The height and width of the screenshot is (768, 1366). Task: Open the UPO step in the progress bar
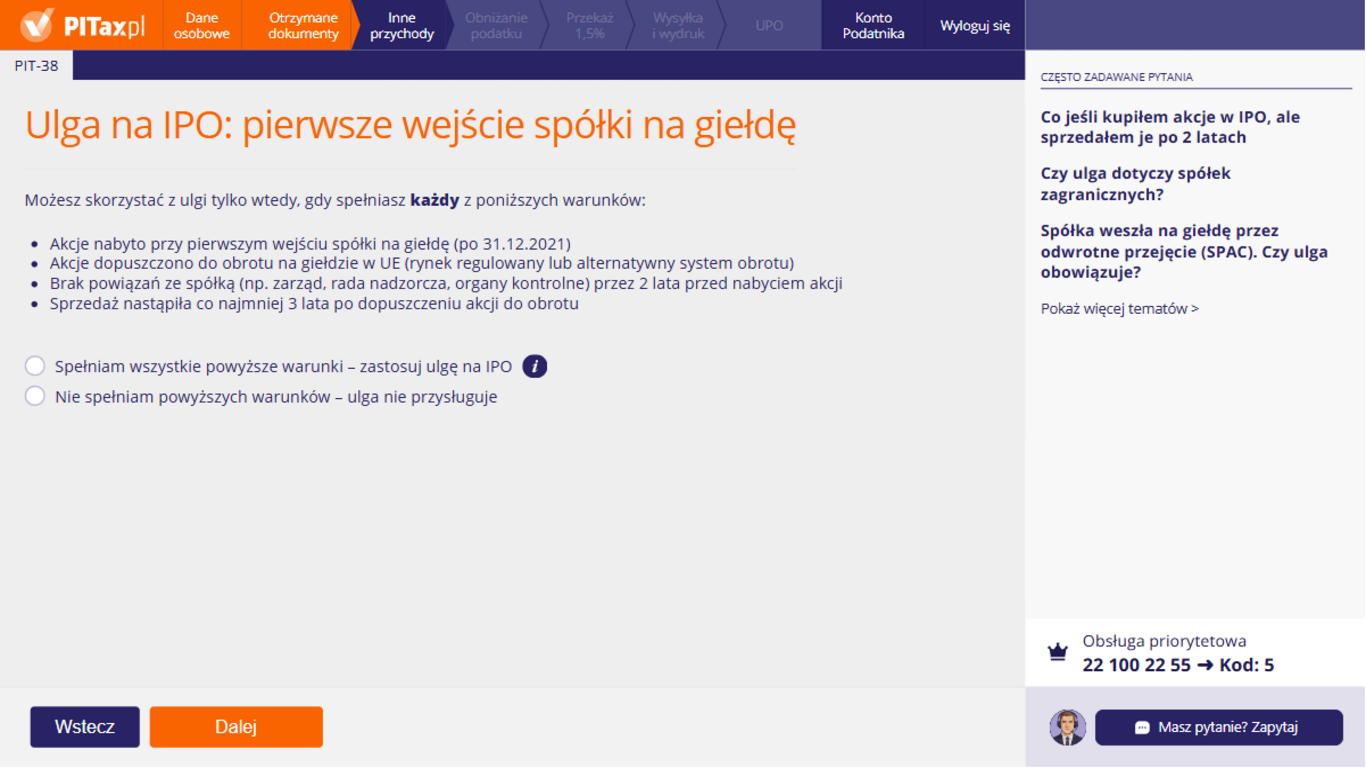(768, 24)
